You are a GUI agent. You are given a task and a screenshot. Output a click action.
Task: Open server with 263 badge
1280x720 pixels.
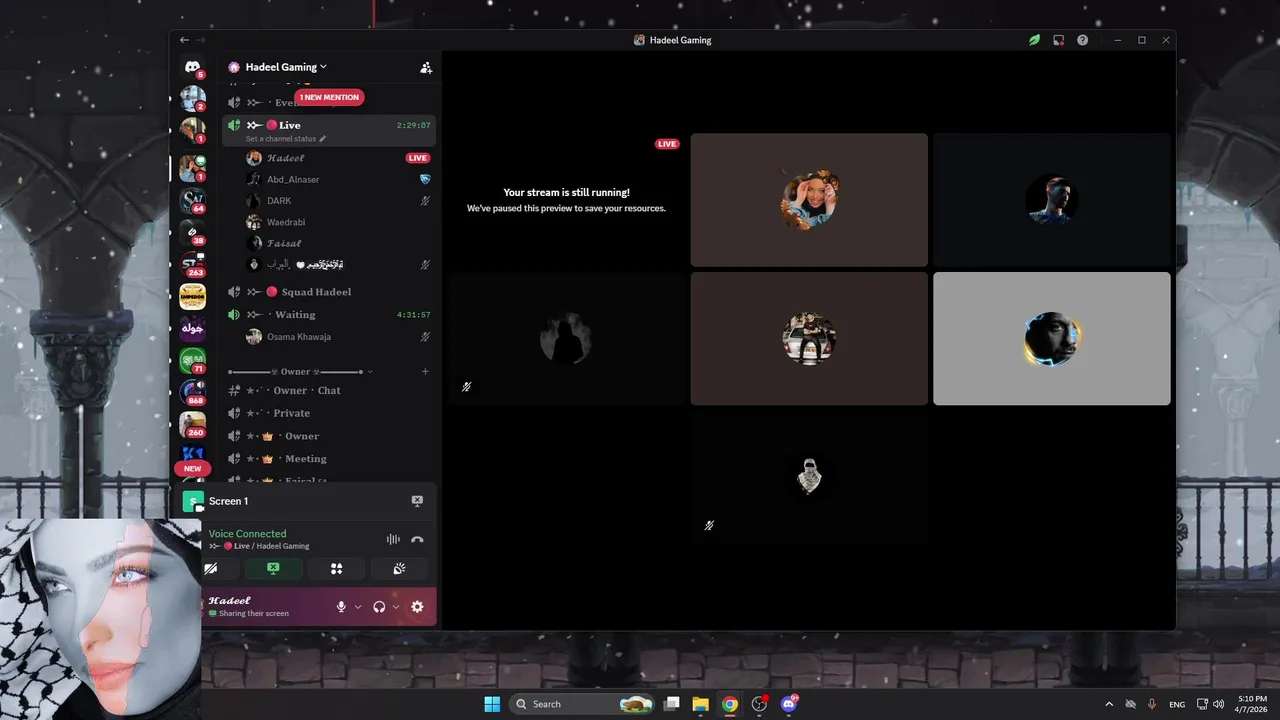(x=192, y=265)
